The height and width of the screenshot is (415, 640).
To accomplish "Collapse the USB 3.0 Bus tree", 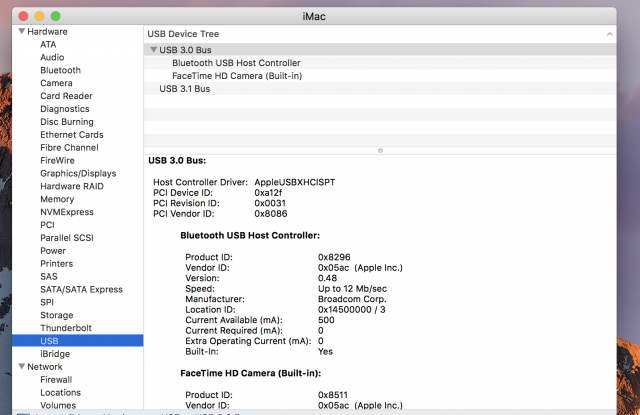I will point(153,50).
